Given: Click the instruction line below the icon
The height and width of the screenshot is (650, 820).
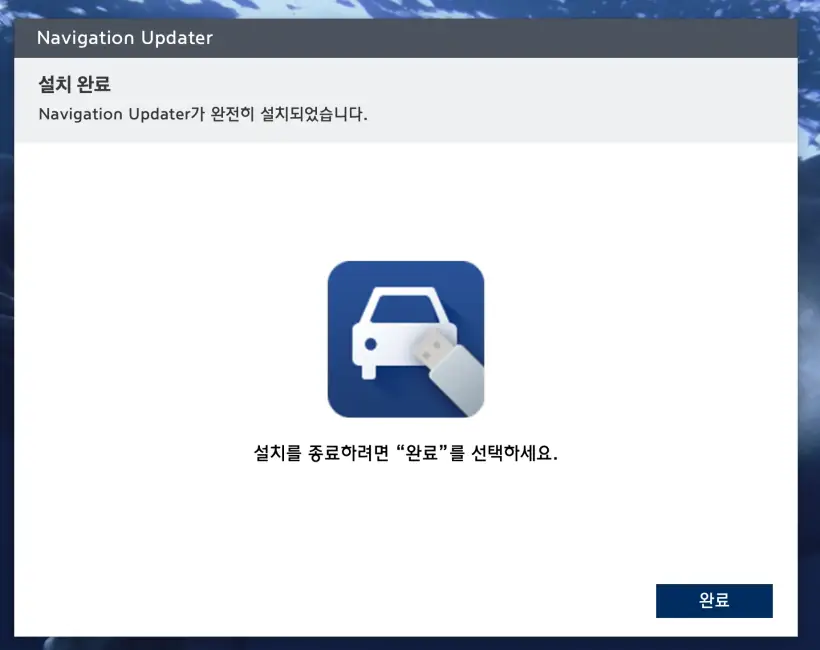Looking at the screenshot, I should click(x=405, y=452).
